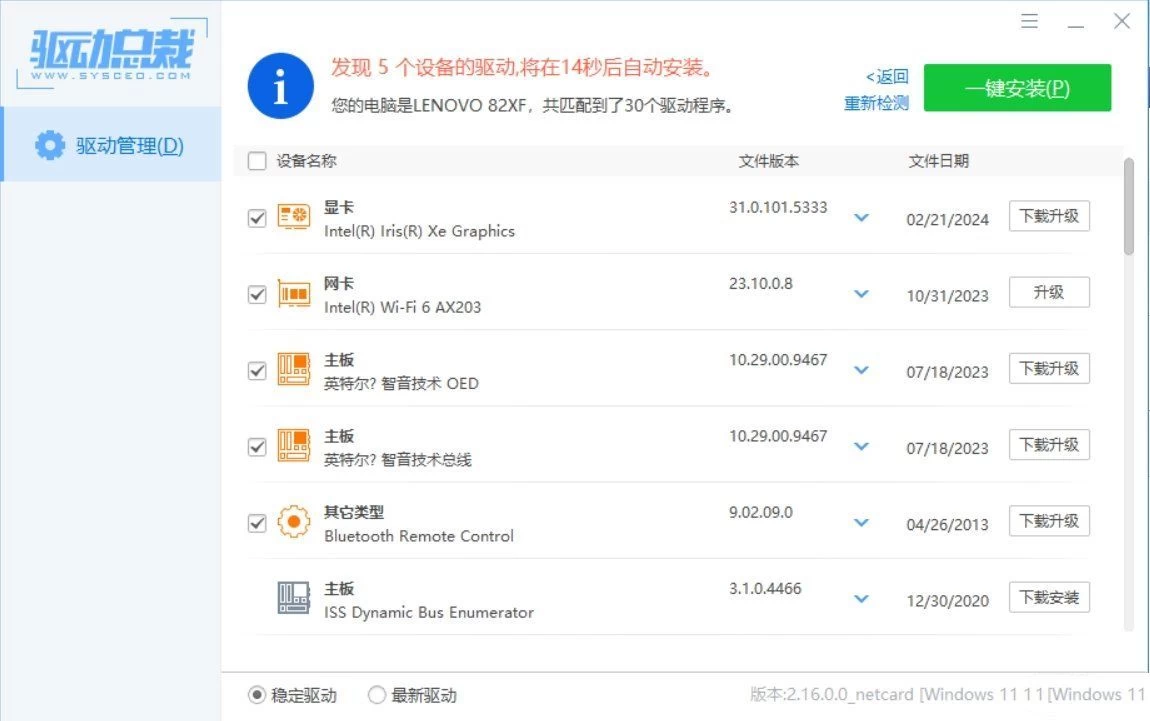The height and width of the screenshot is (721, 1150).
Task: Toggle the select-all checkbox beside 设备名称
Action: tap(257, 161)
